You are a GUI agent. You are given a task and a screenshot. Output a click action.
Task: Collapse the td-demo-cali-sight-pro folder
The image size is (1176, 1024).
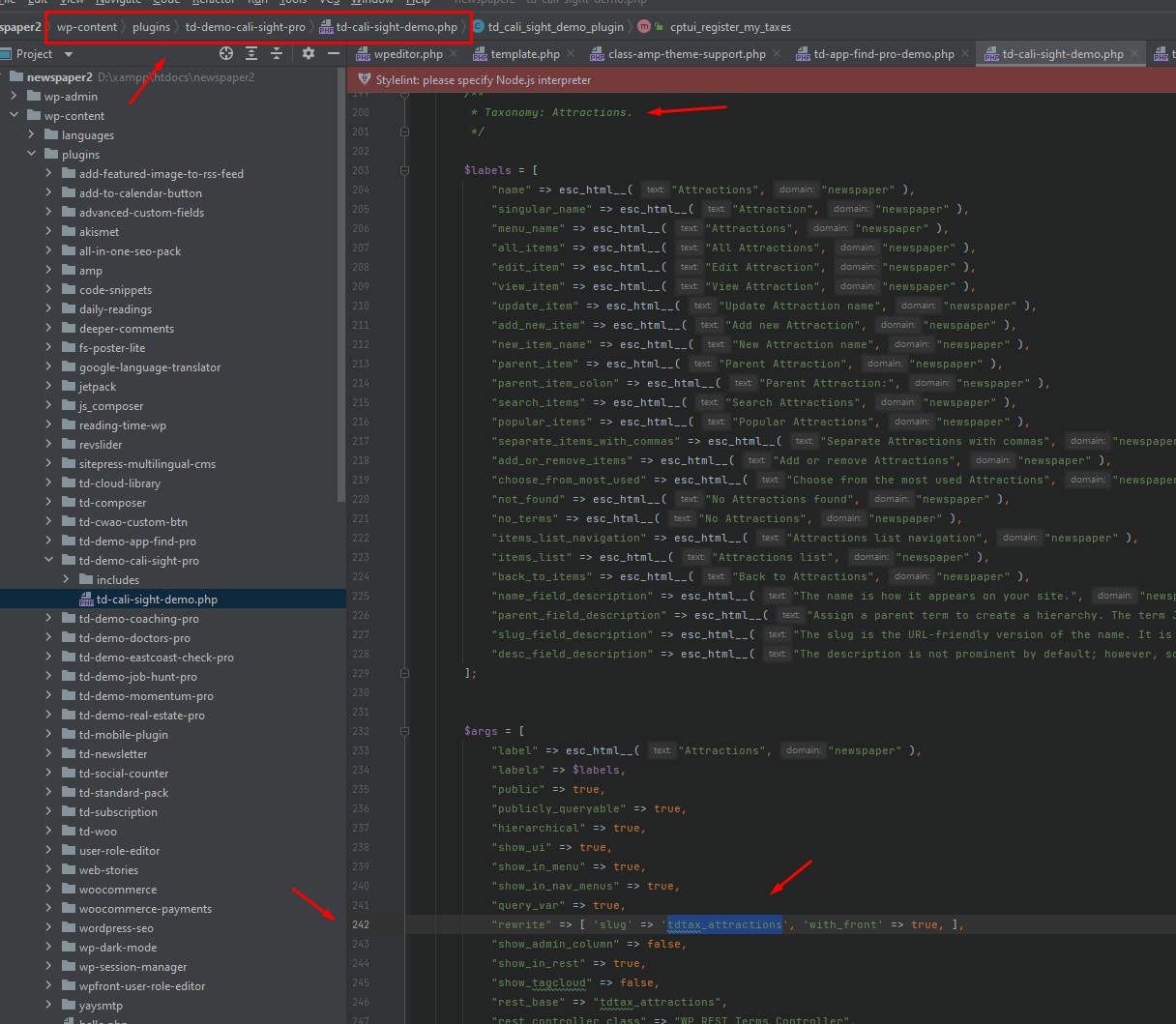coord(48,561)
